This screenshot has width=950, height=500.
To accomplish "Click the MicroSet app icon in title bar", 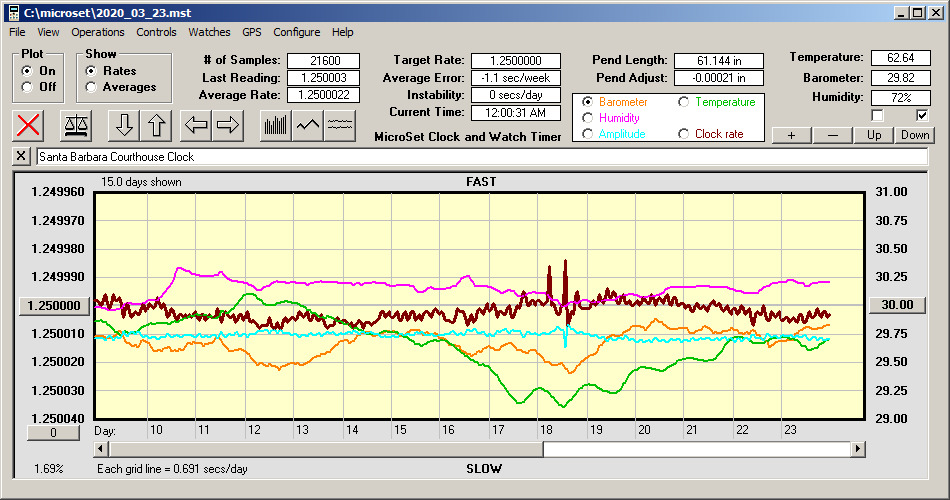I will tap(13, 13).
